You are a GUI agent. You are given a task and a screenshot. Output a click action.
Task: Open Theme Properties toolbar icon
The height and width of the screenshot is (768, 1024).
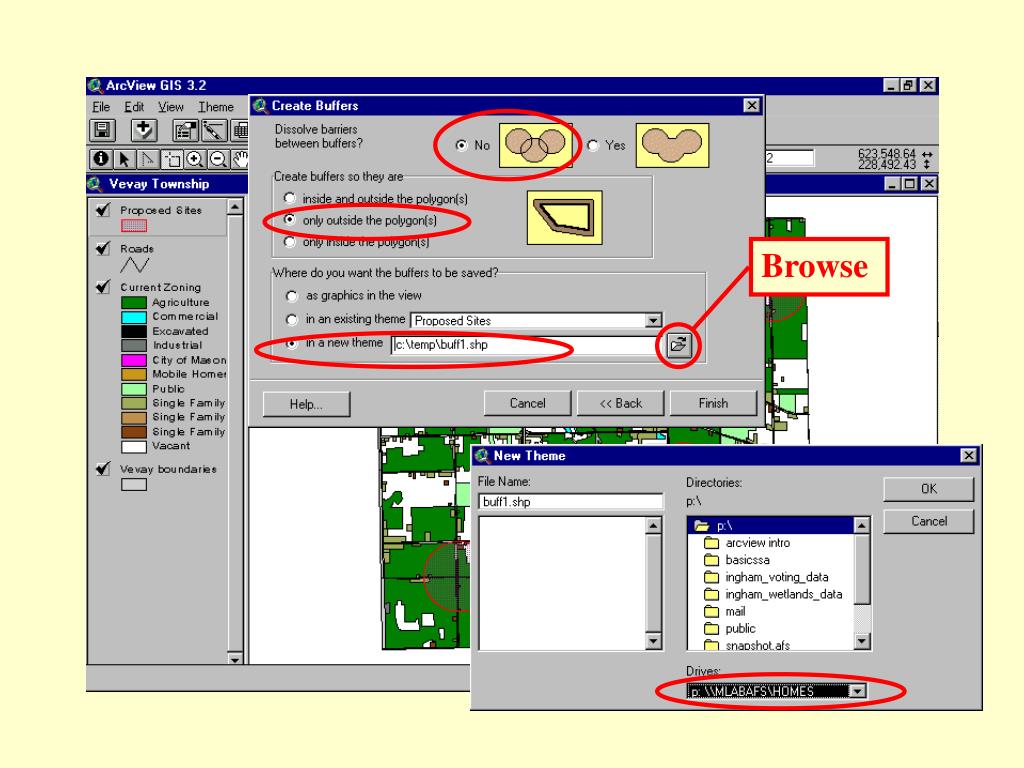click(x=185, y=131)
